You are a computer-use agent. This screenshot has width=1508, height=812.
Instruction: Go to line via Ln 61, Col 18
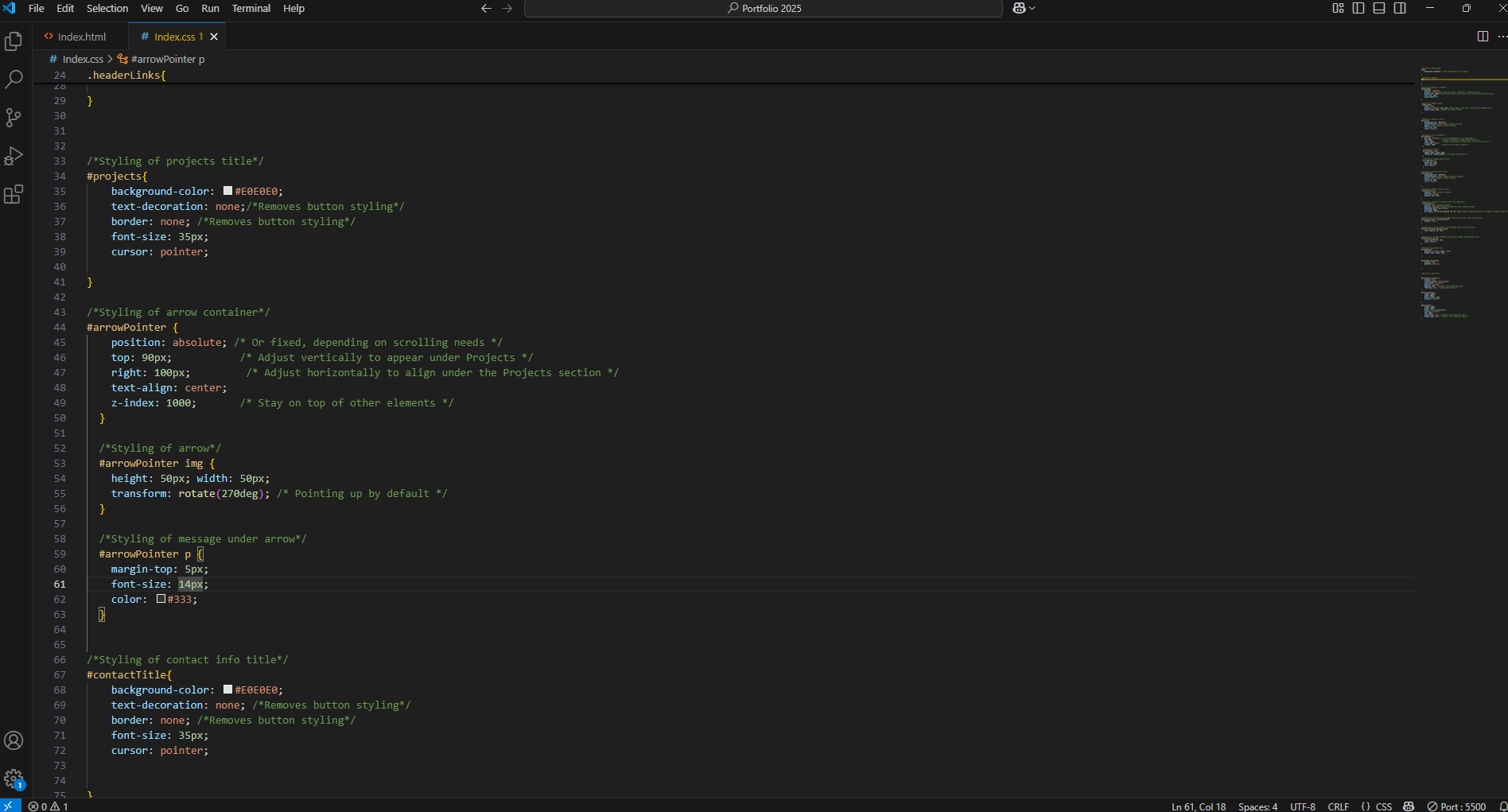tap(1199, 806)
